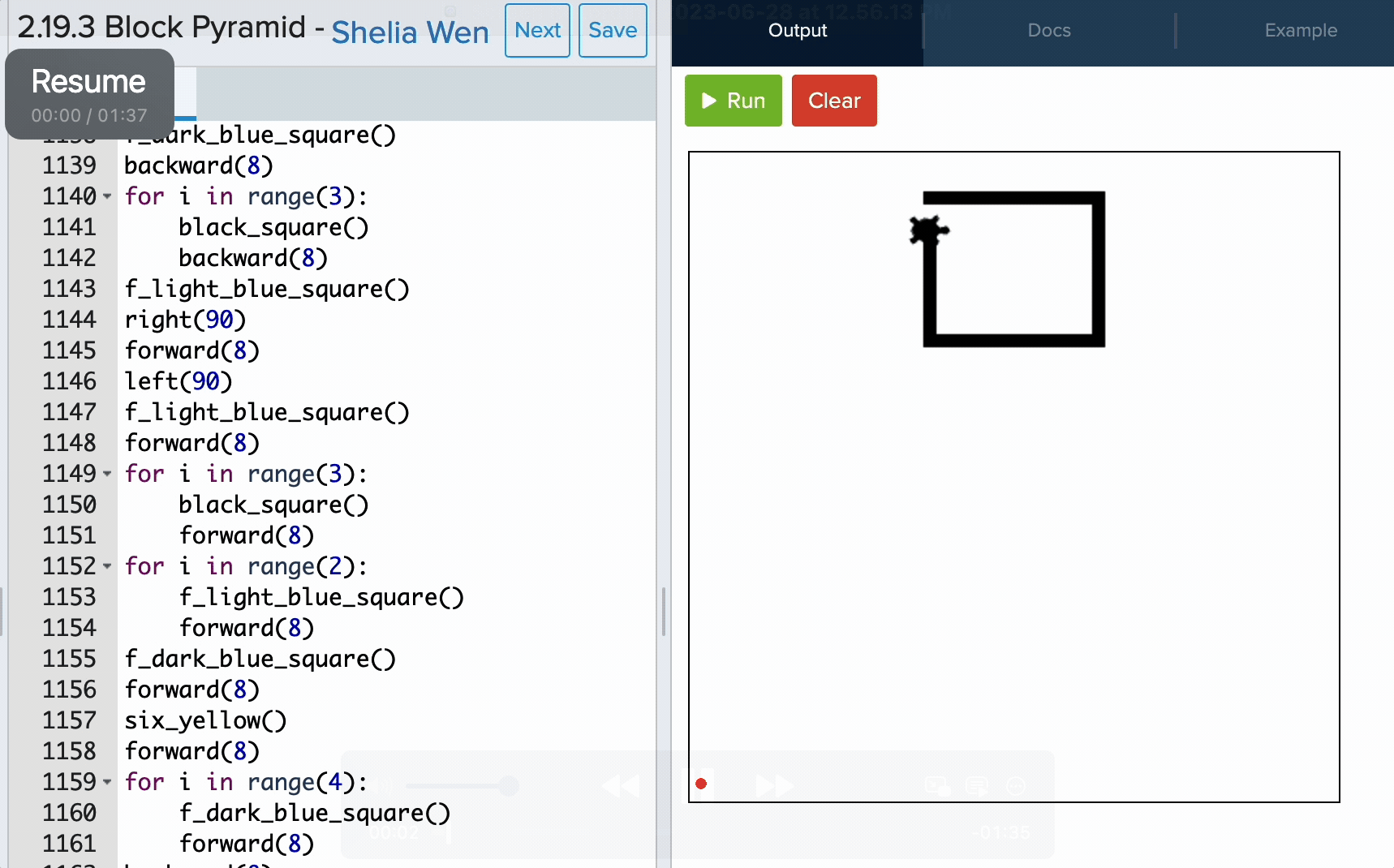Click the 2.19.3 Block Pyramid title
This screenshot has width=1394, height=868.
161,27
